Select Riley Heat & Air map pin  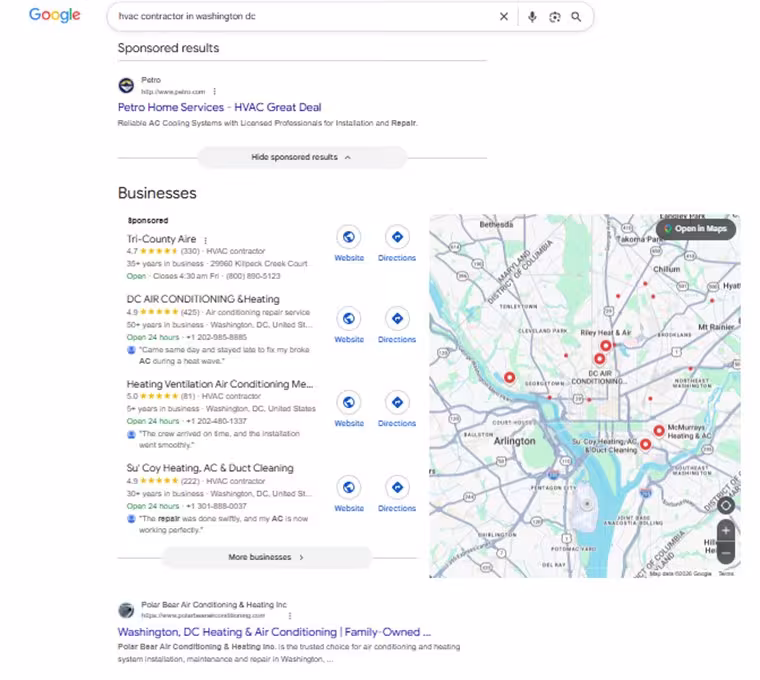pyautogui.click(x=605, y=346)
